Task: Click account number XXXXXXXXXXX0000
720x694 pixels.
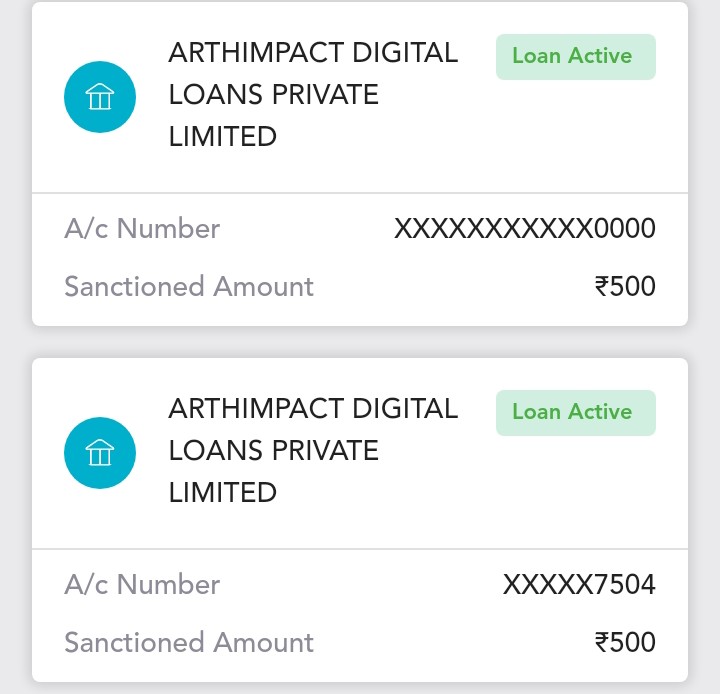Action: click(x=524, y=229)
